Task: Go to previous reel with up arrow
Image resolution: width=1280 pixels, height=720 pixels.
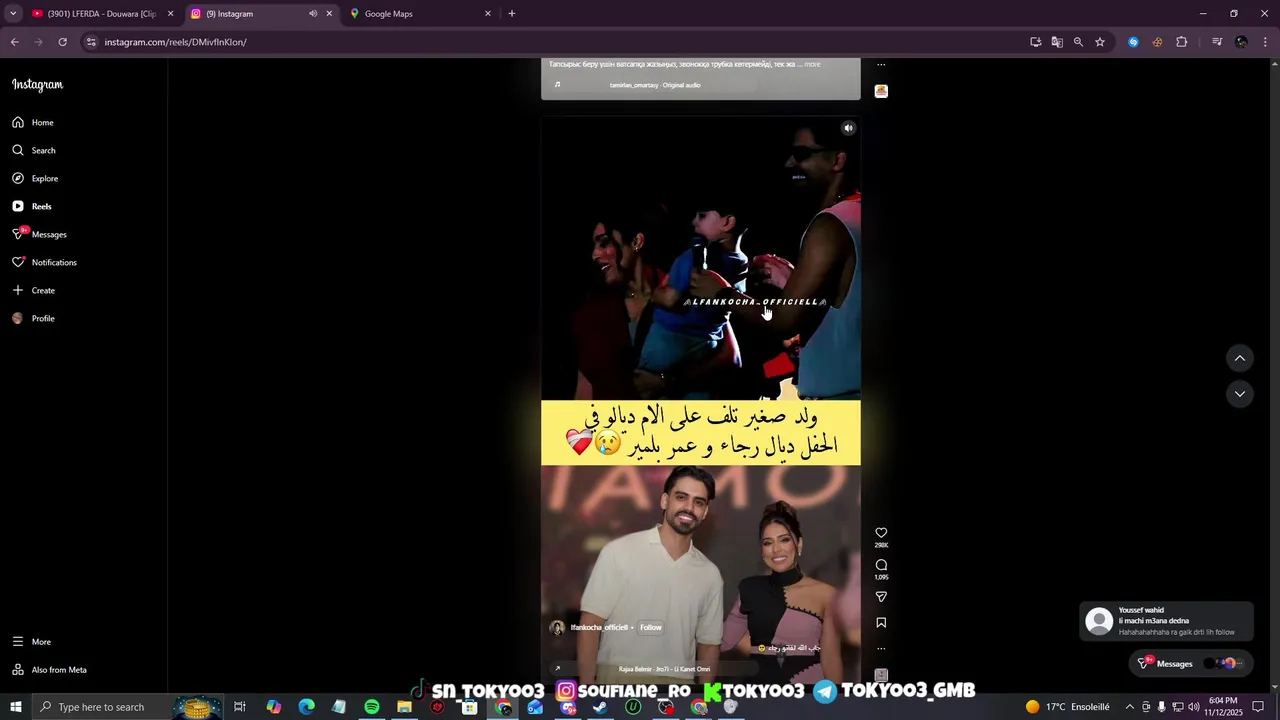Action: click(1239, 358)
